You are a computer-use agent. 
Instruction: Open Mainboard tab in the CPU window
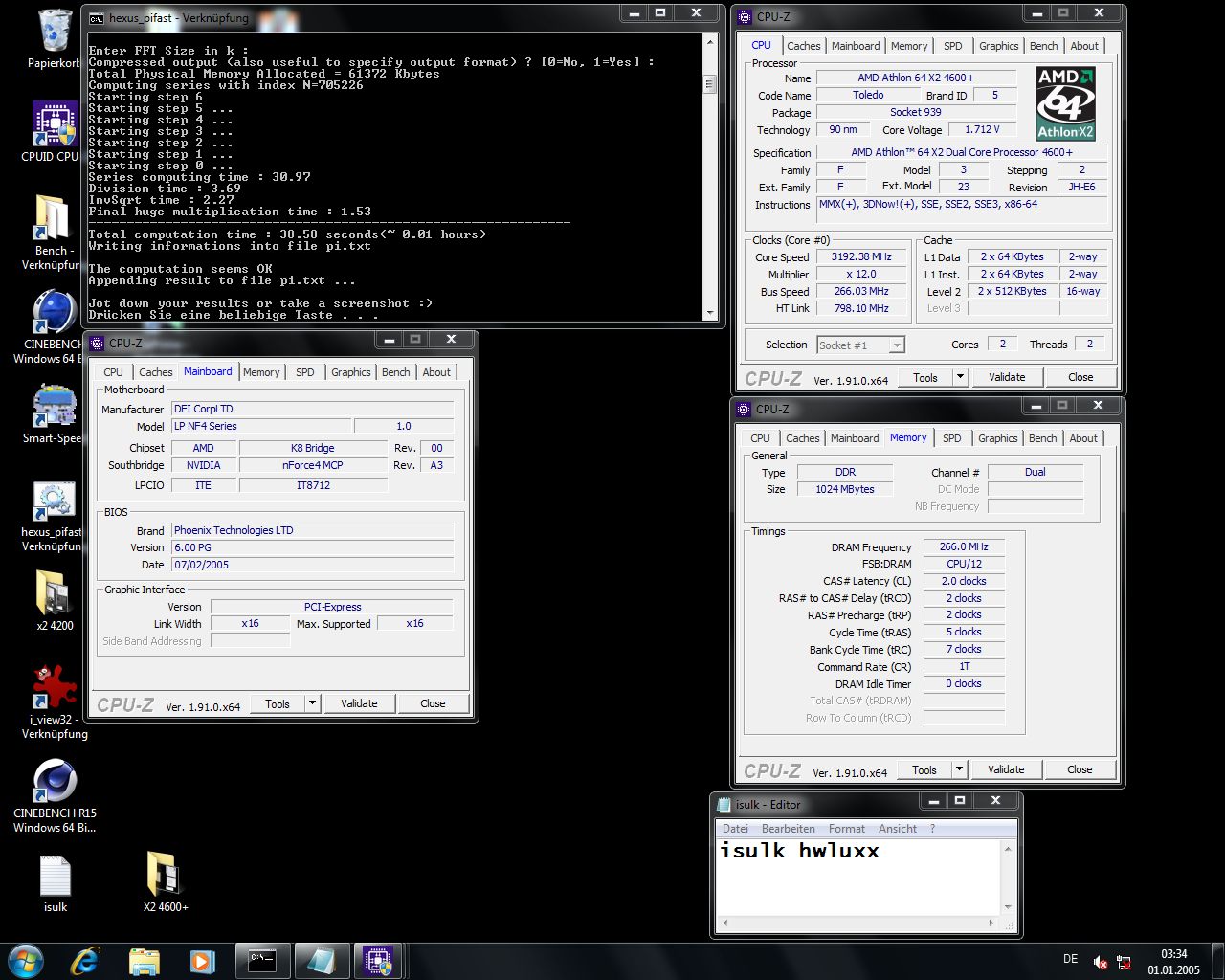tap(856, 46)
